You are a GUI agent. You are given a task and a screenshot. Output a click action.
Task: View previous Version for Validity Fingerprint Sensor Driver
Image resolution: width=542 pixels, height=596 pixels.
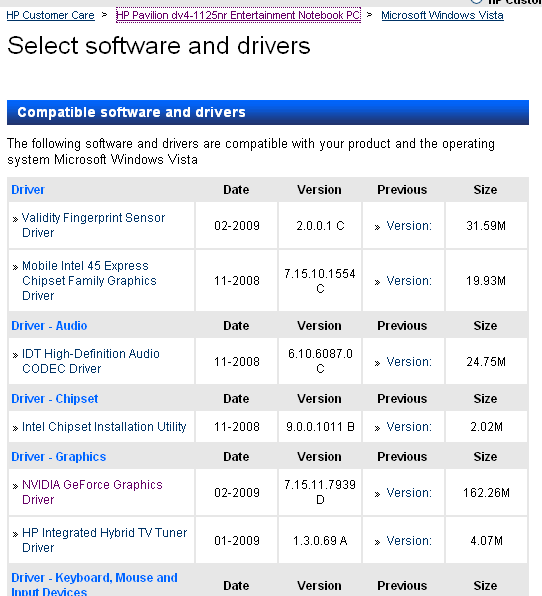tap(409, 226)
